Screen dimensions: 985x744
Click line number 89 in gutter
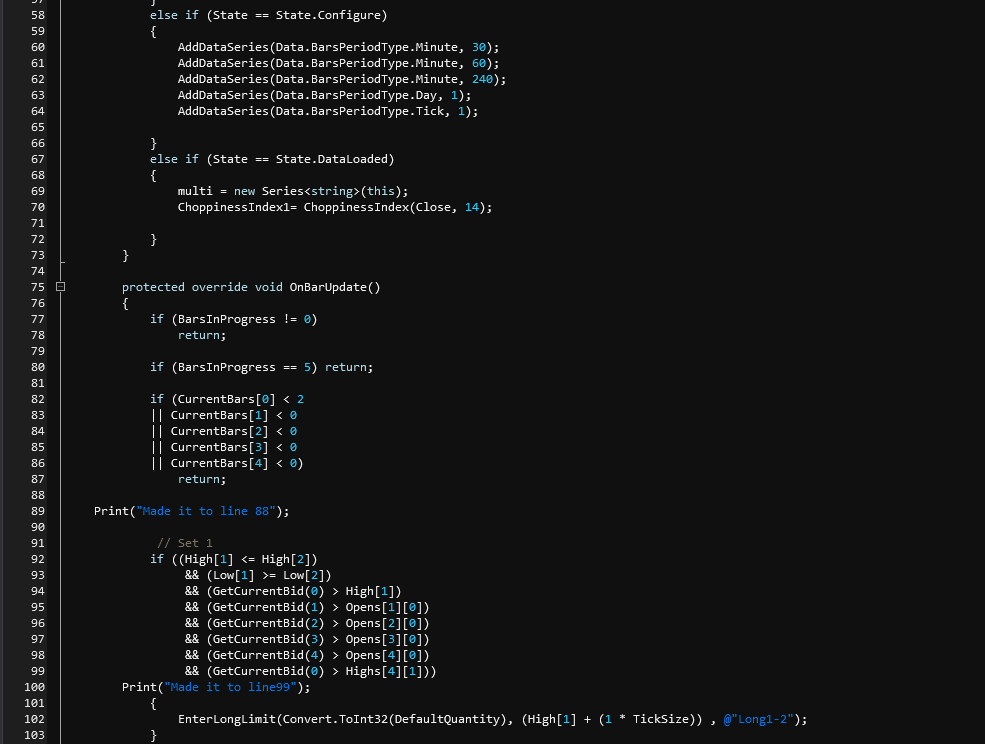38,511
